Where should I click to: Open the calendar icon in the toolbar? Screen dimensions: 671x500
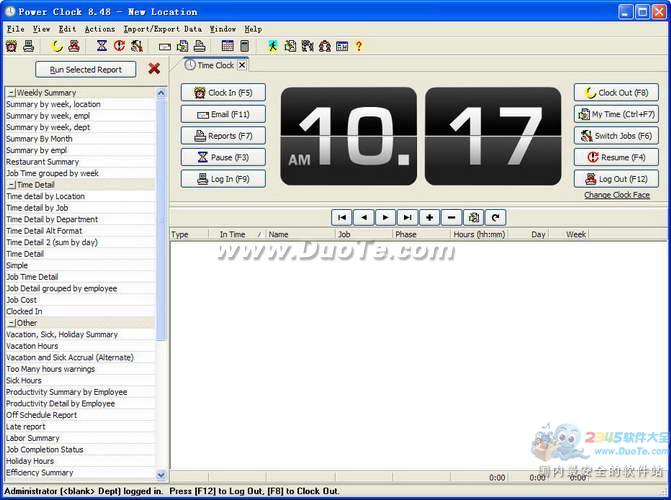(228, 46)
